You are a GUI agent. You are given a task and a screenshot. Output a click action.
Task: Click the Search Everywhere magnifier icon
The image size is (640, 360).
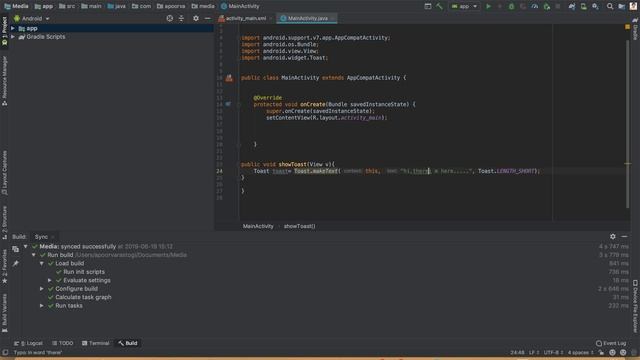609,6
